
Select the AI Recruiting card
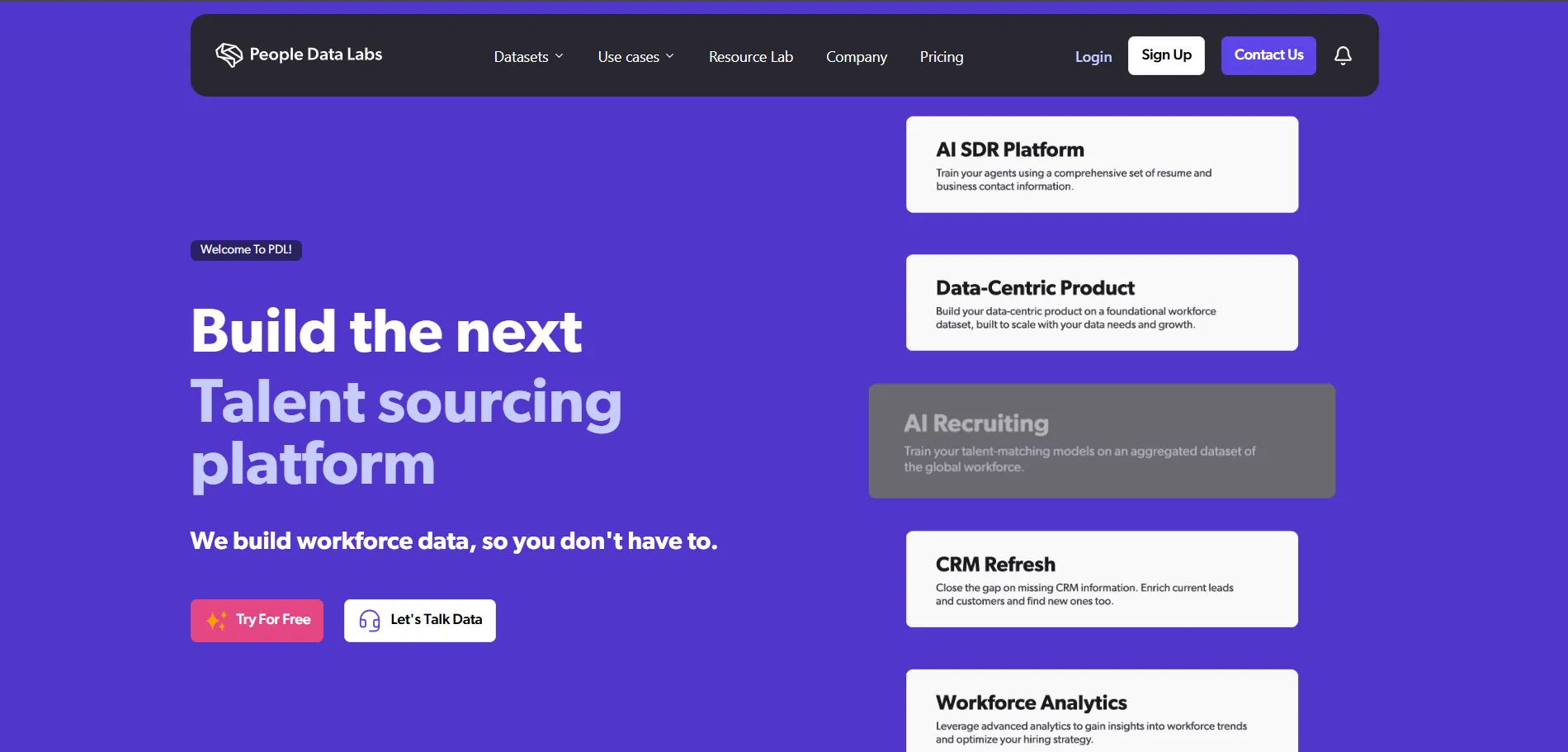(1102, 441)
